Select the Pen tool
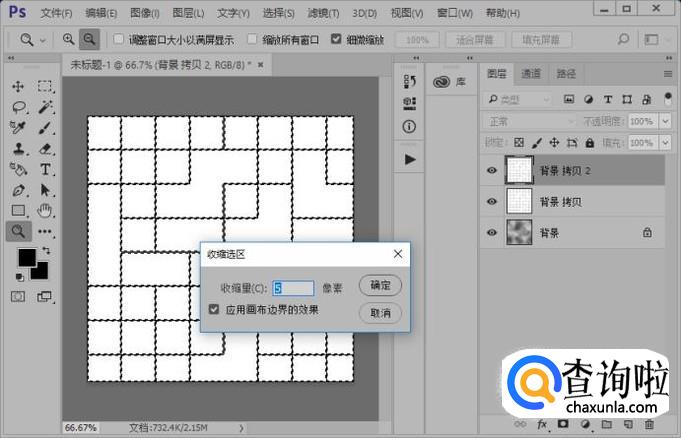681x438 pixels. coord(19,190)
